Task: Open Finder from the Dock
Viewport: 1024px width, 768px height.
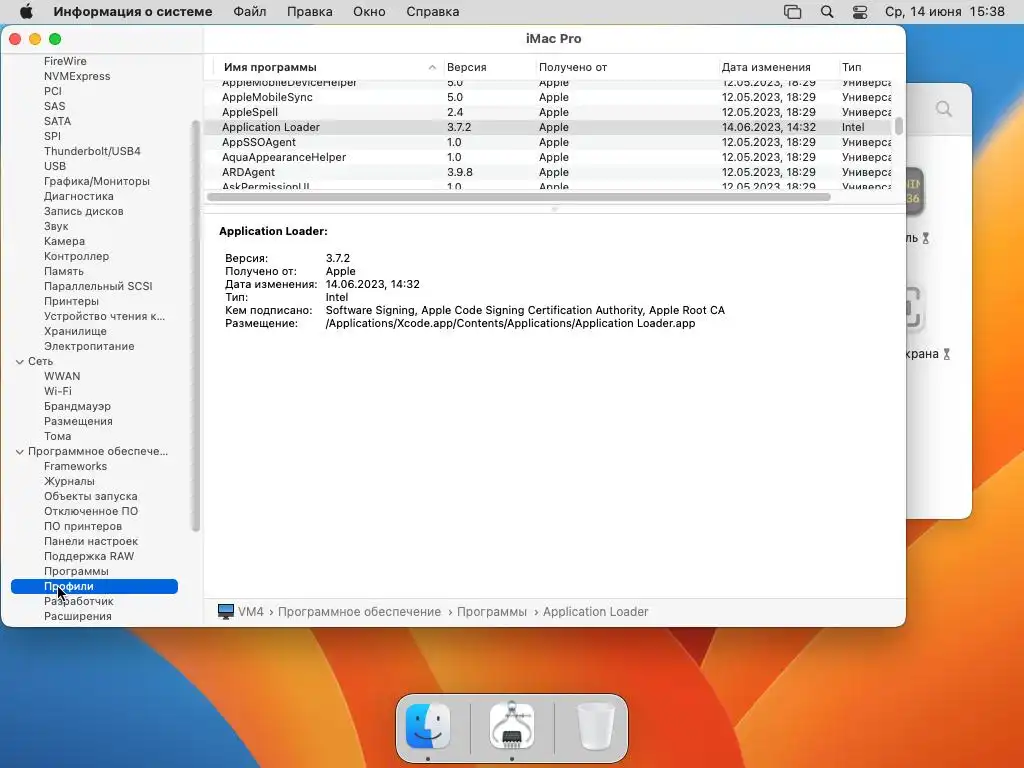Action: [428, 726]
